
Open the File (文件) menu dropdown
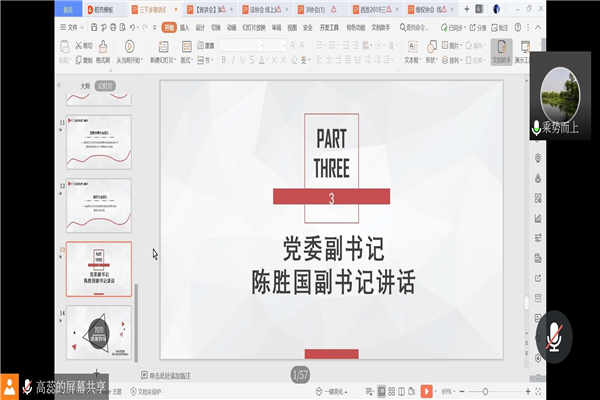pos(72,29)
